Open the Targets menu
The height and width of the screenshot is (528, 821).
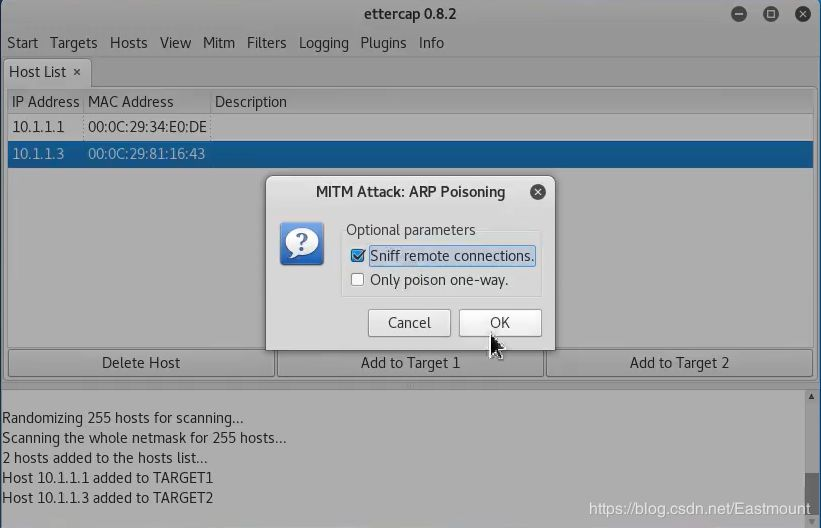click(74, 43)
